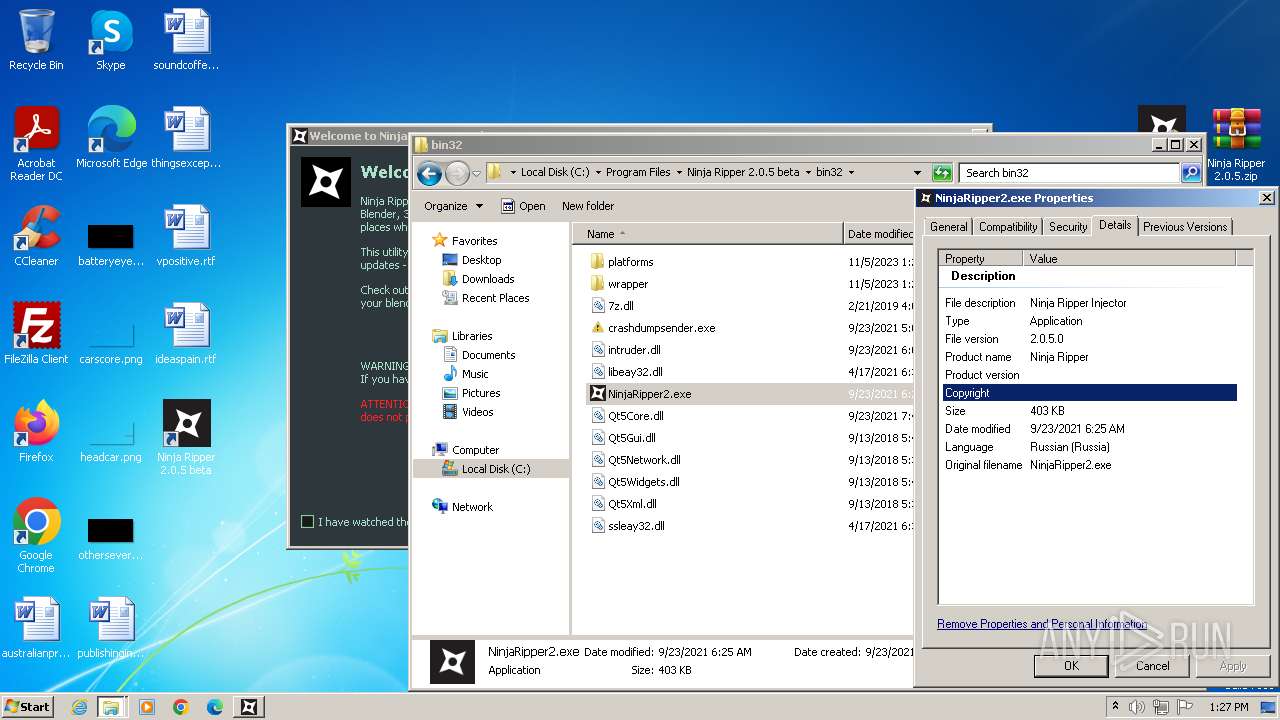Viewport: 1280px width, 720px height.
Task: Open CCleaner desktop shortcut
Action: click(x=36, y=236)
